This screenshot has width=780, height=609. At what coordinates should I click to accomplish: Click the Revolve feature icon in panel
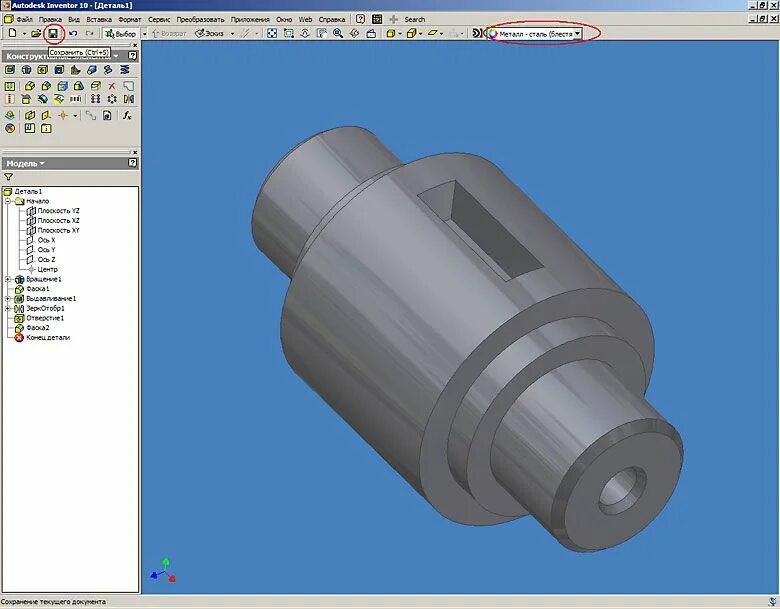tap(26, 70)
